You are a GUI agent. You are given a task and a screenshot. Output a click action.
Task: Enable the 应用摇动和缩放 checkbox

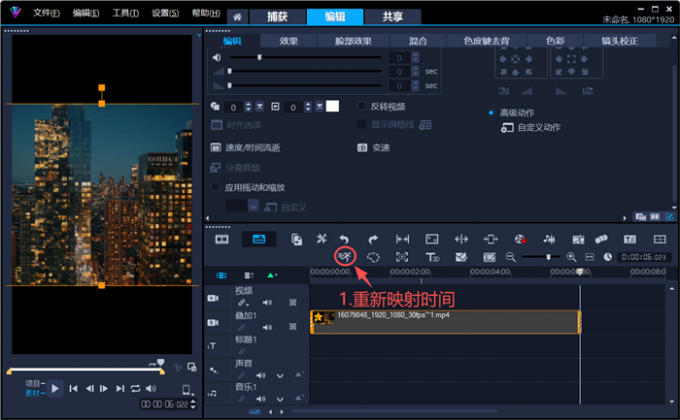pyautogui.click(x=215, y=187)
